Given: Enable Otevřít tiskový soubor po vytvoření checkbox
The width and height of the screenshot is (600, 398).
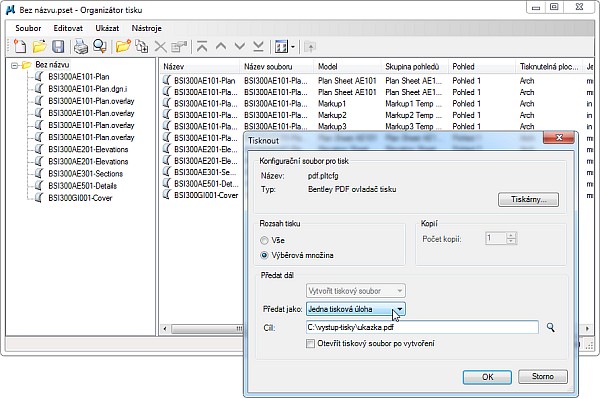Looking at the screenshot, I should pos(310,343).
